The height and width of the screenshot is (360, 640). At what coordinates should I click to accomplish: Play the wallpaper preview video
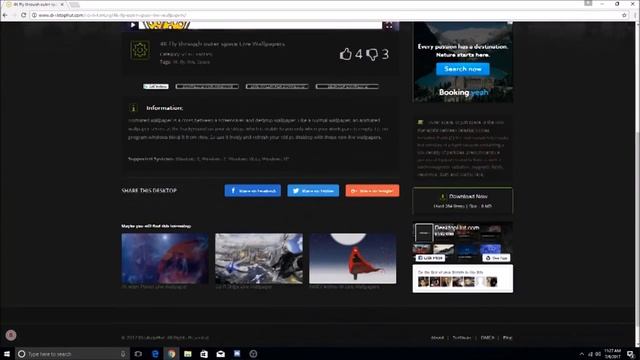click(133, 25)
